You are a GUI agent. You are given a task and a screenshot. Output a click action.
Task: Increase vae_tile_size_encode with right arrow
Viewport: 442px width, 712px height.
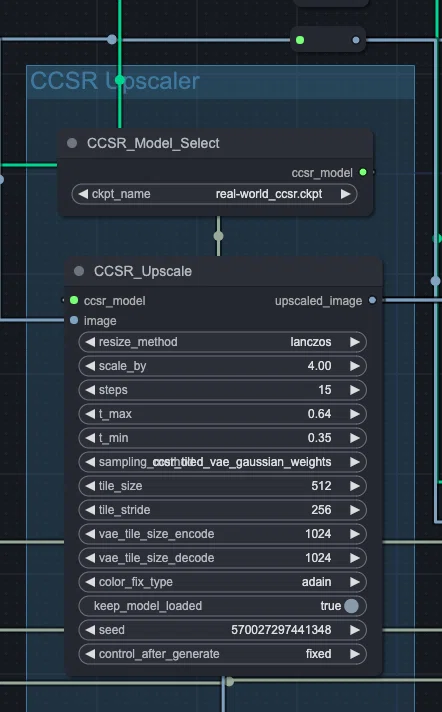click(355, 534)
